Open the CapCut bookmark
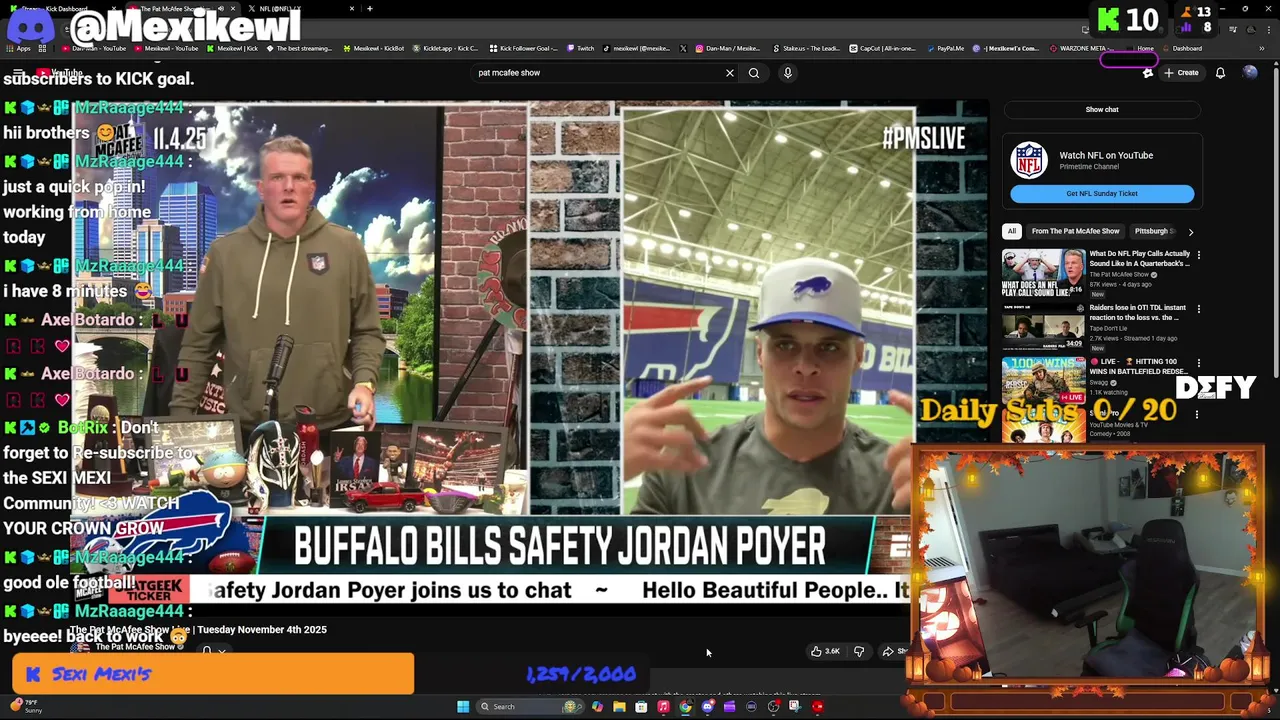 tap(883, 48)
